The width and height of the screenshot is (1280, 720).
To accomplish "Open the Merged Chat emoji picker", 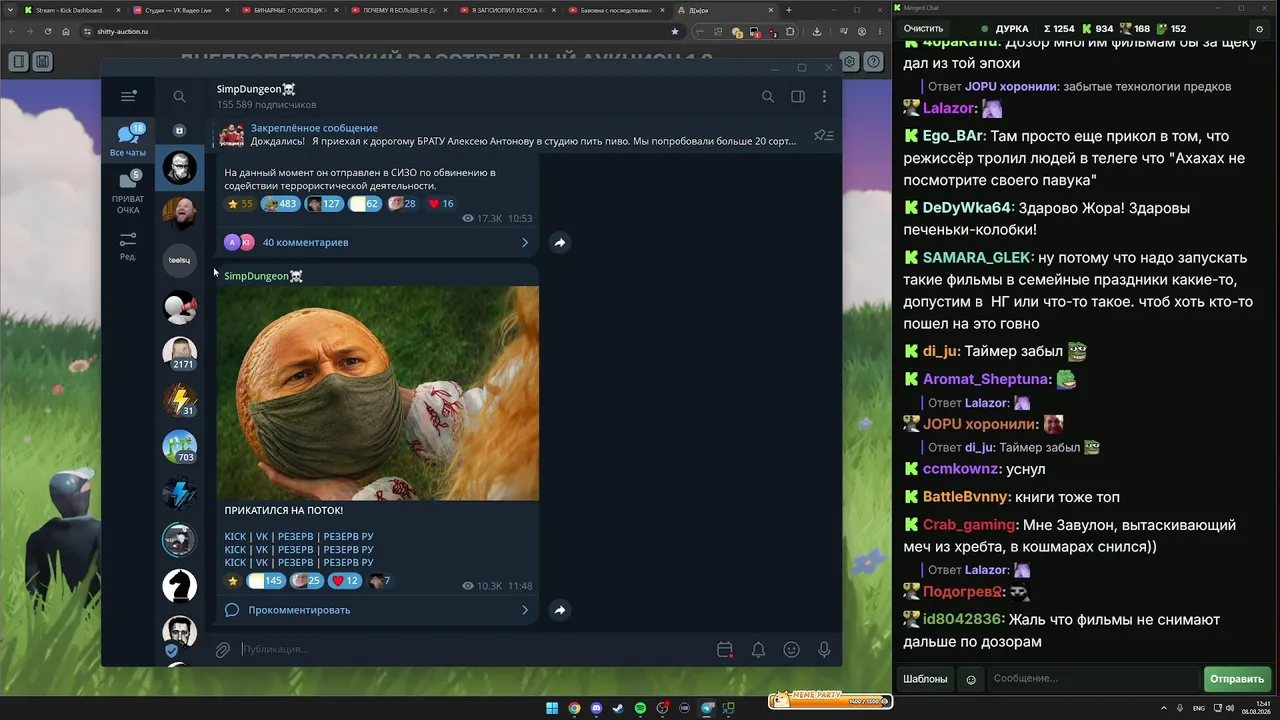I will [x=971, y=680].
